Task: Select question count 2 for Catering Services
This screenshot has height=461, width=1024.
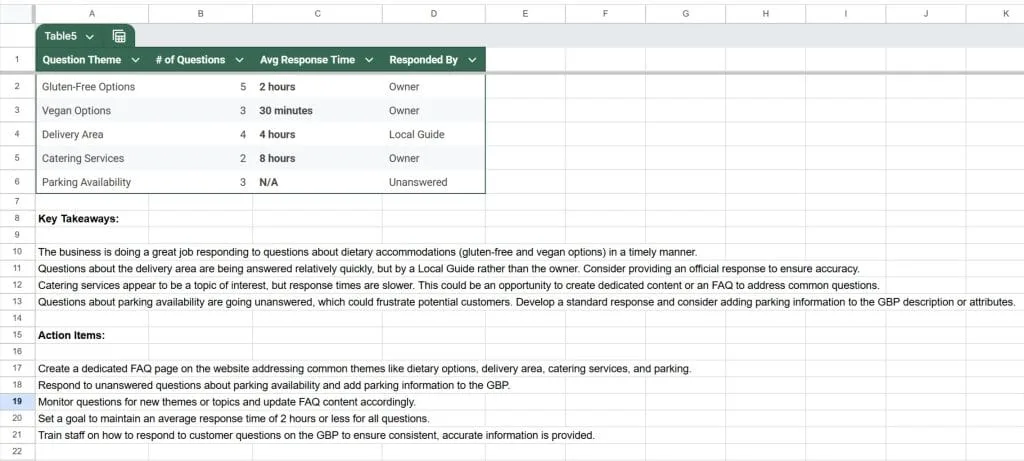Action: (x=200, y=159)
